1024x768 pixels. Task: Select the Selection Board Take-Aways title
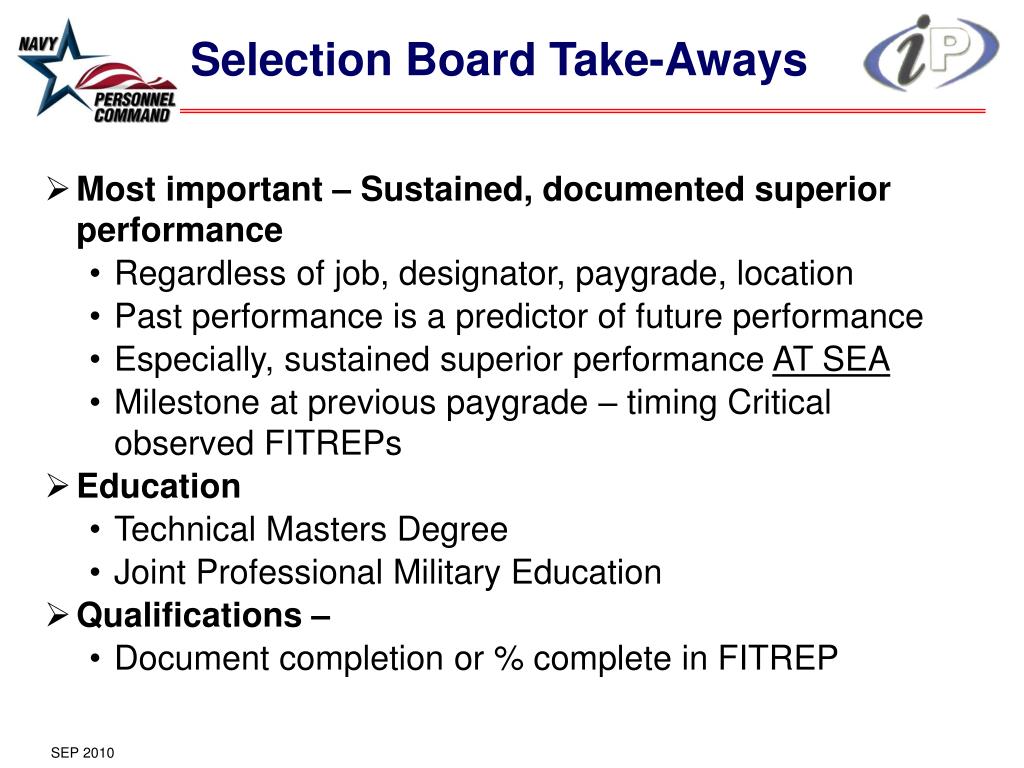pyautogui.click(x=498, y=59)
